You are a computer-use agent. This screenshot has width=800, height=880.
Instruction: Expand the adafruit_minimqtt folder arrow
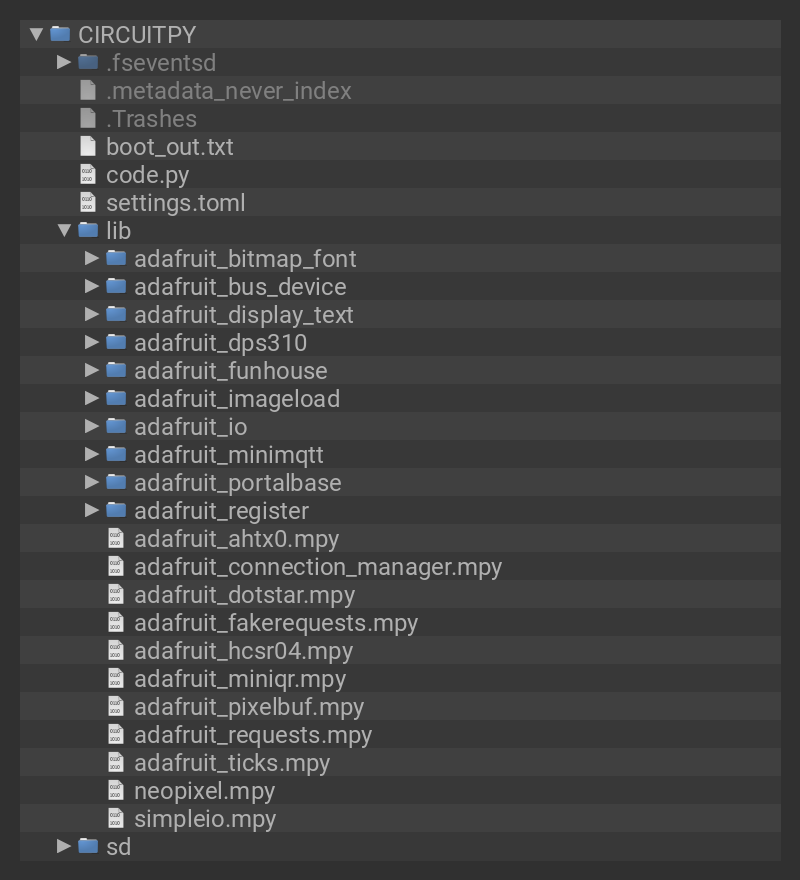pos(93,454)
